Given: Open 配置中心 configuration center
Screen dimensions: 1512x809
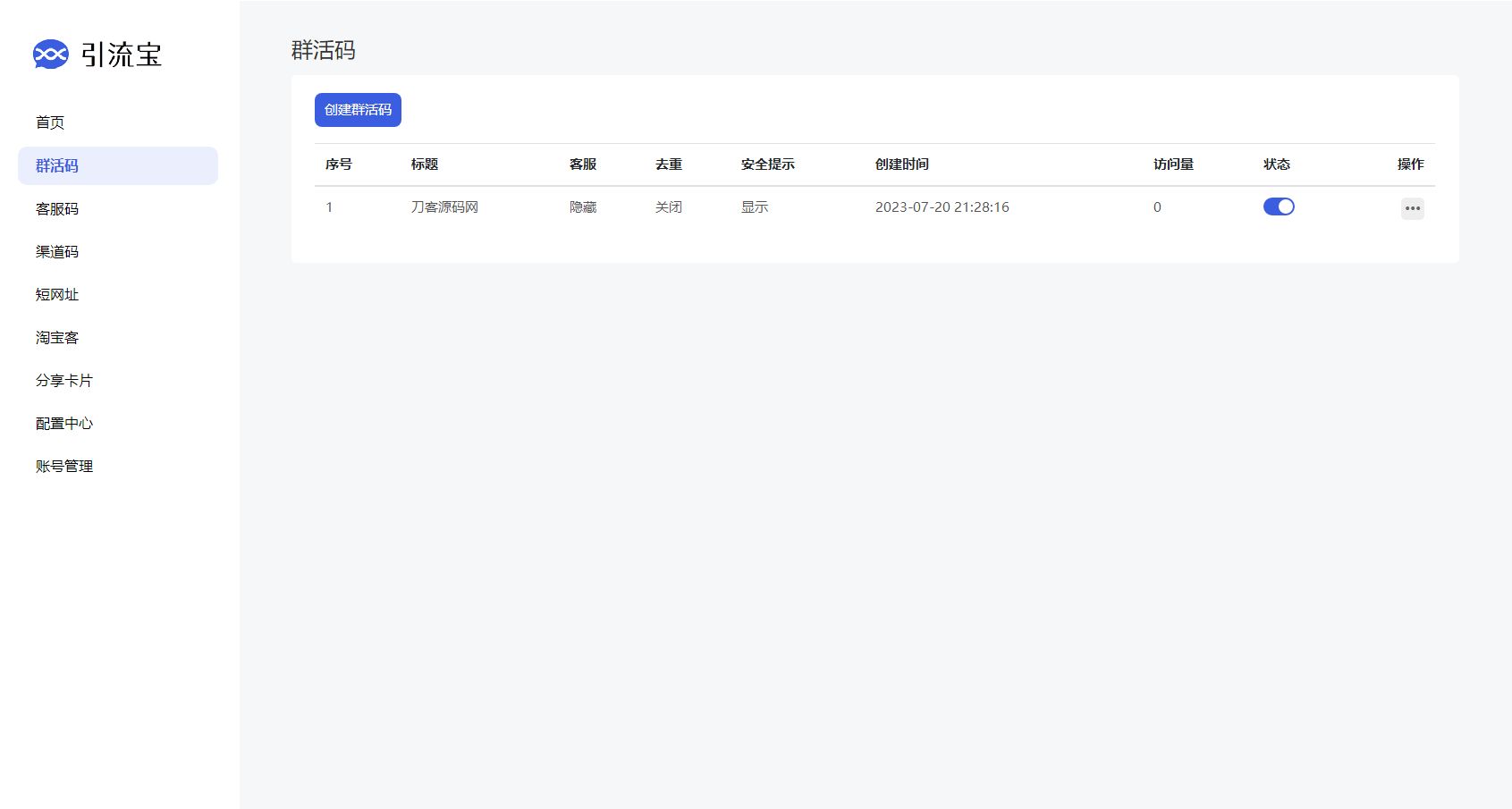Looking at the screenshot, I should click(63, 423).
